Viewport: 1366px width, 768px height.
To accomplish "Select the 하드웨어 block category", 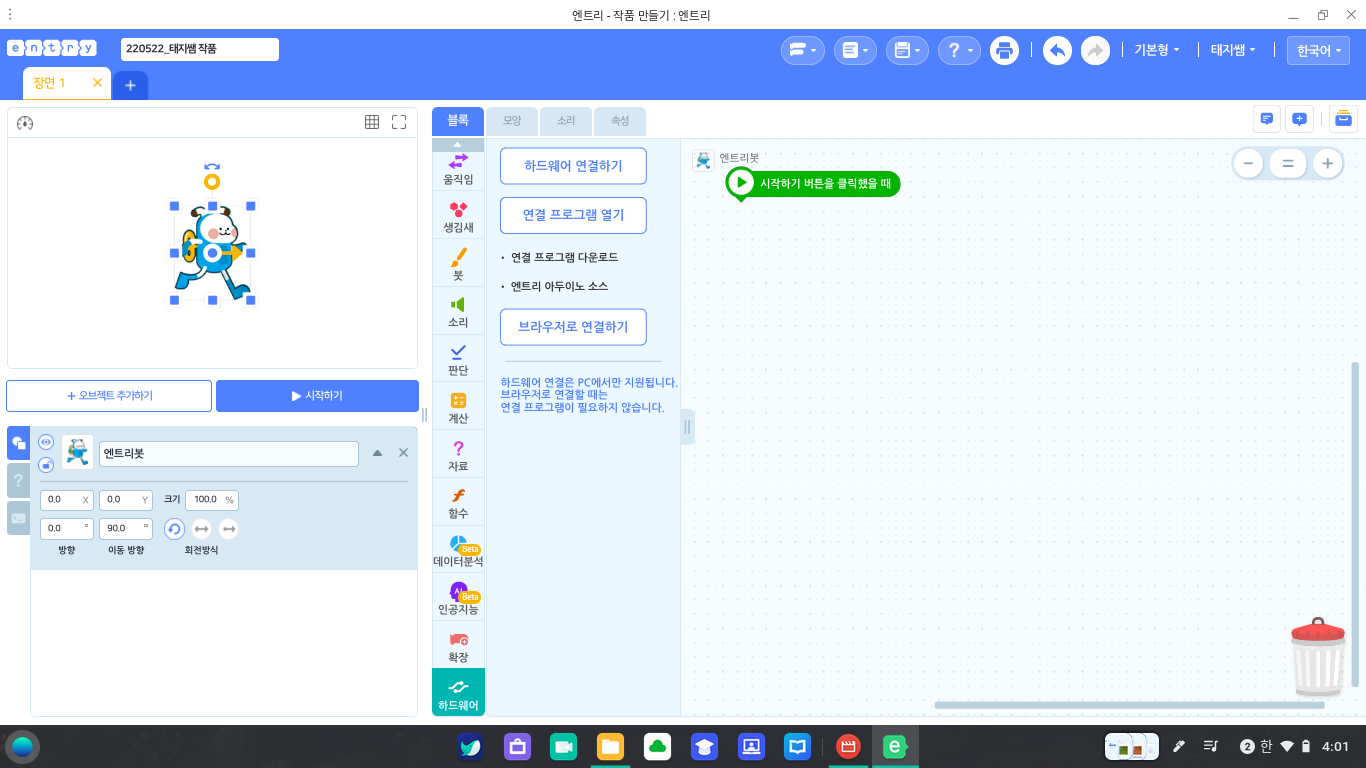I will click(x=458, y=693).
